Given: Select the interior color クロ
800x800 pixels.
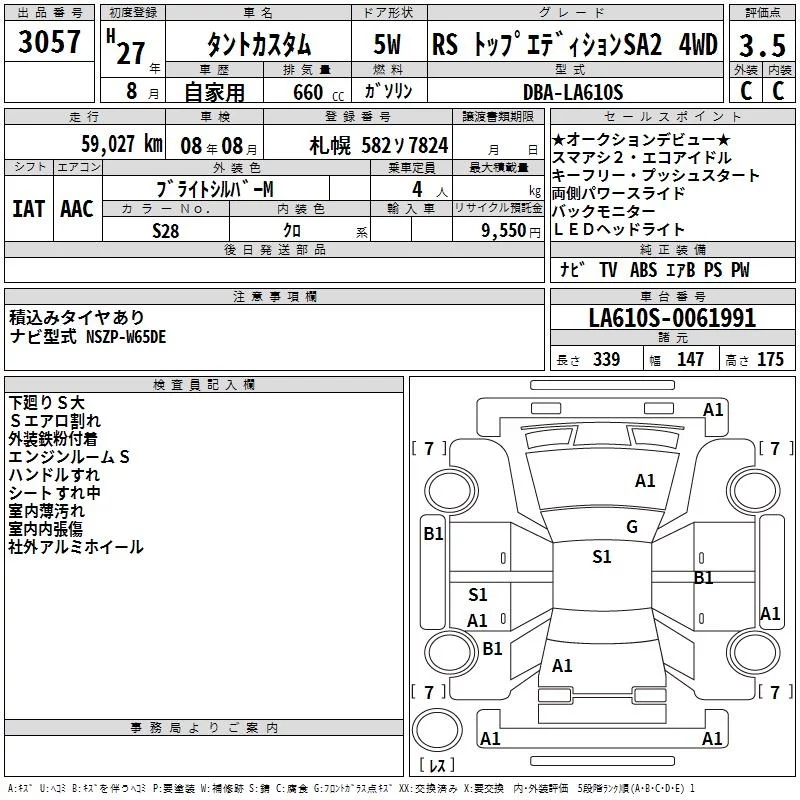Looking at the screenshot, I should [x=292, y=231].
